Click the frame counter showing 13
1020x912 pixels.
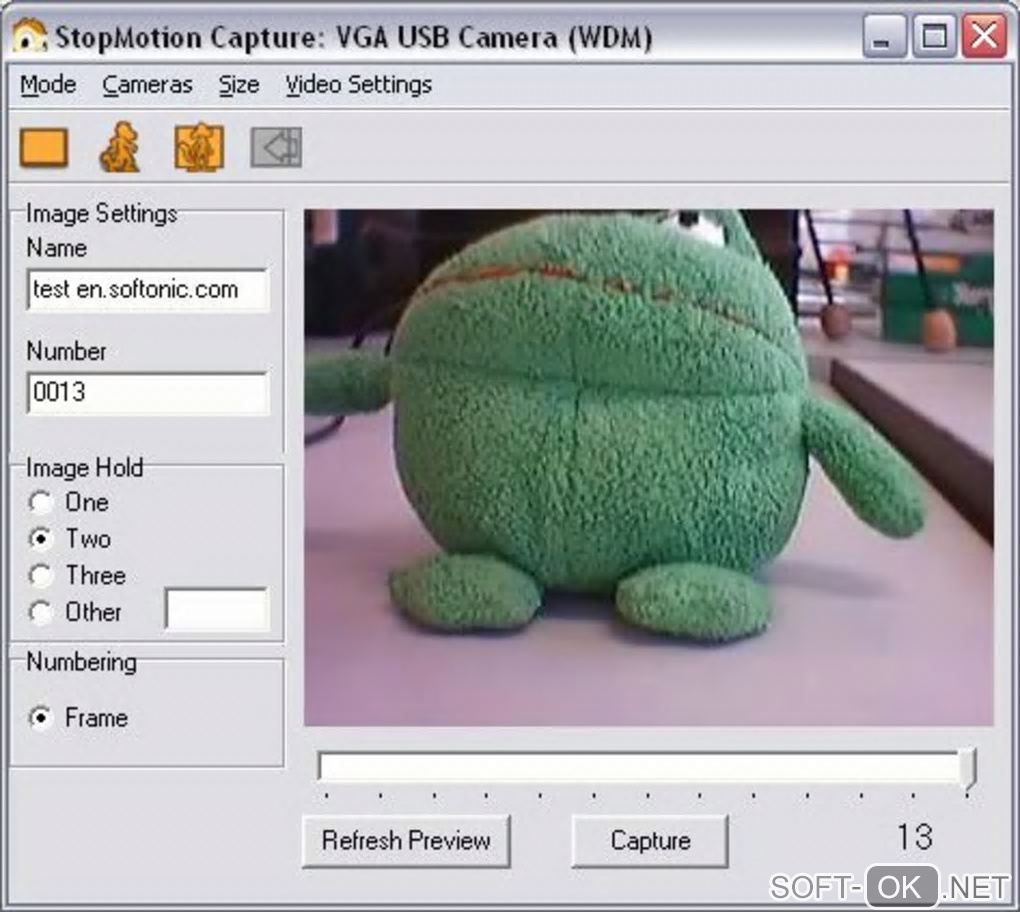[915, 837]
